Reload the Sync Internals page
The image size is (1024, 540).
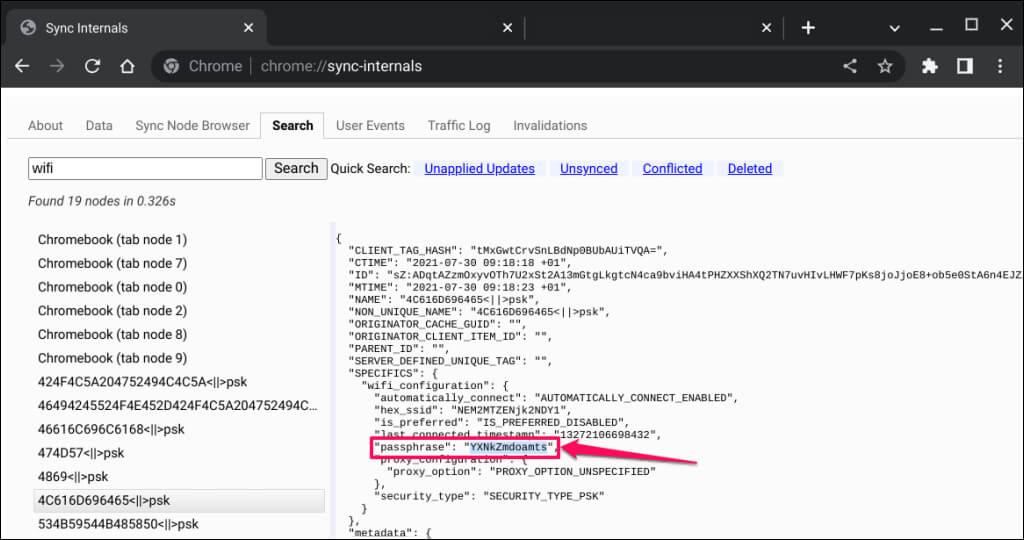pos(92,66)
